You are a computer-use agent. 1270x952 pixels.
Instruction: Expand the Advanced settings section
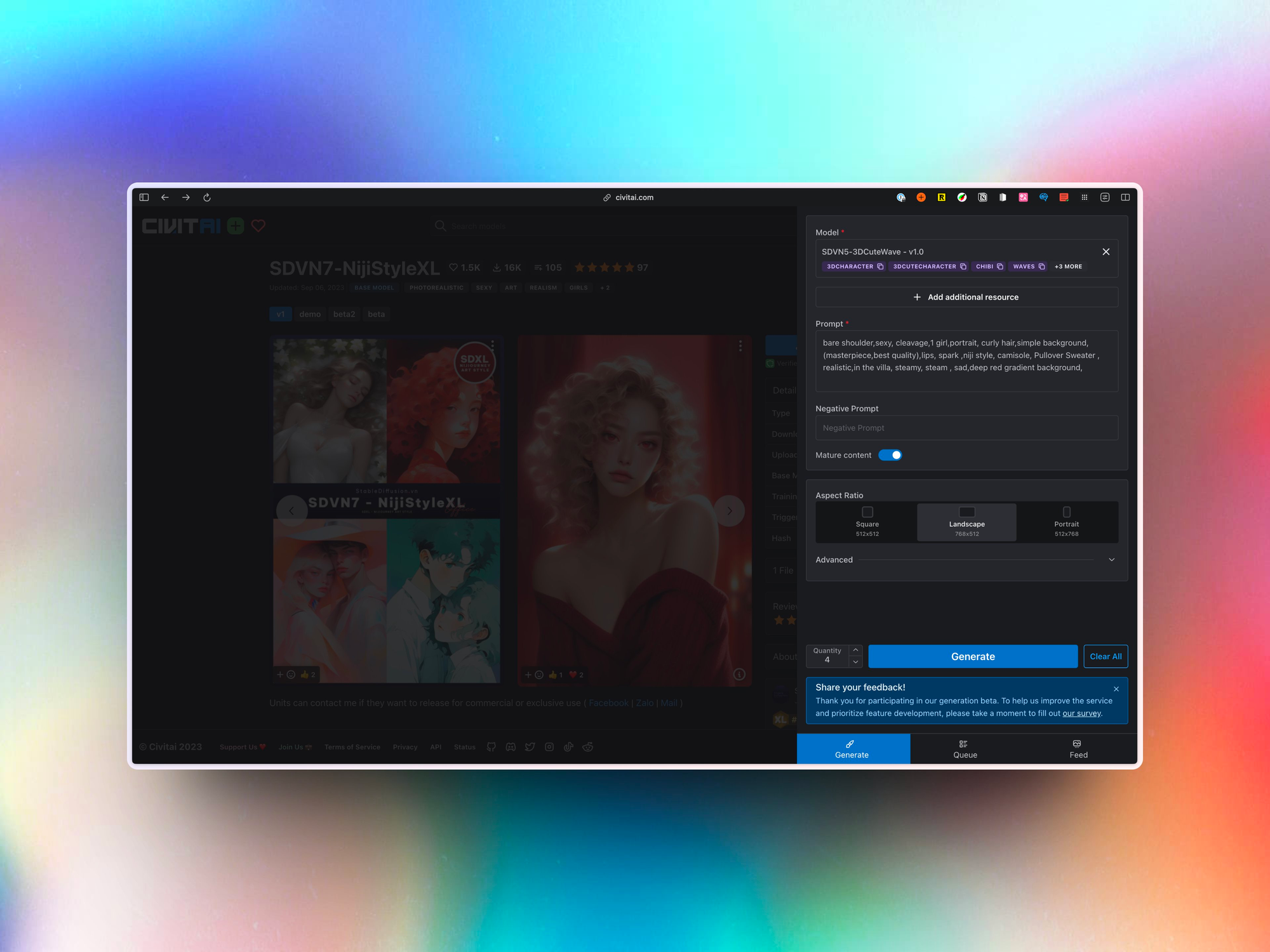pyautogui.click(x=966, y=560)
